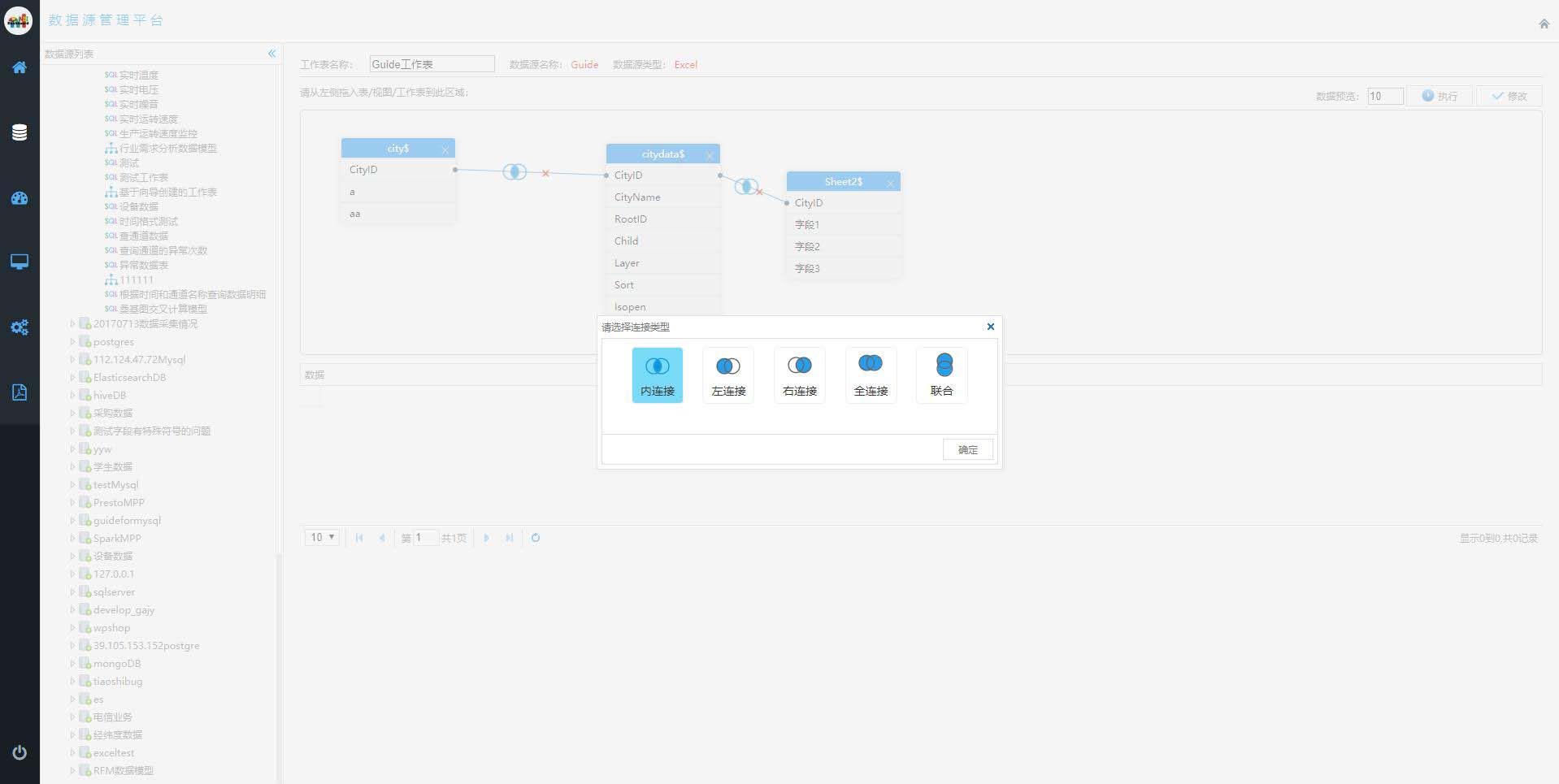Expand the PrestoMPP data source node
Viewport: 1559px width, 784px height.
[x=72, y=503]
